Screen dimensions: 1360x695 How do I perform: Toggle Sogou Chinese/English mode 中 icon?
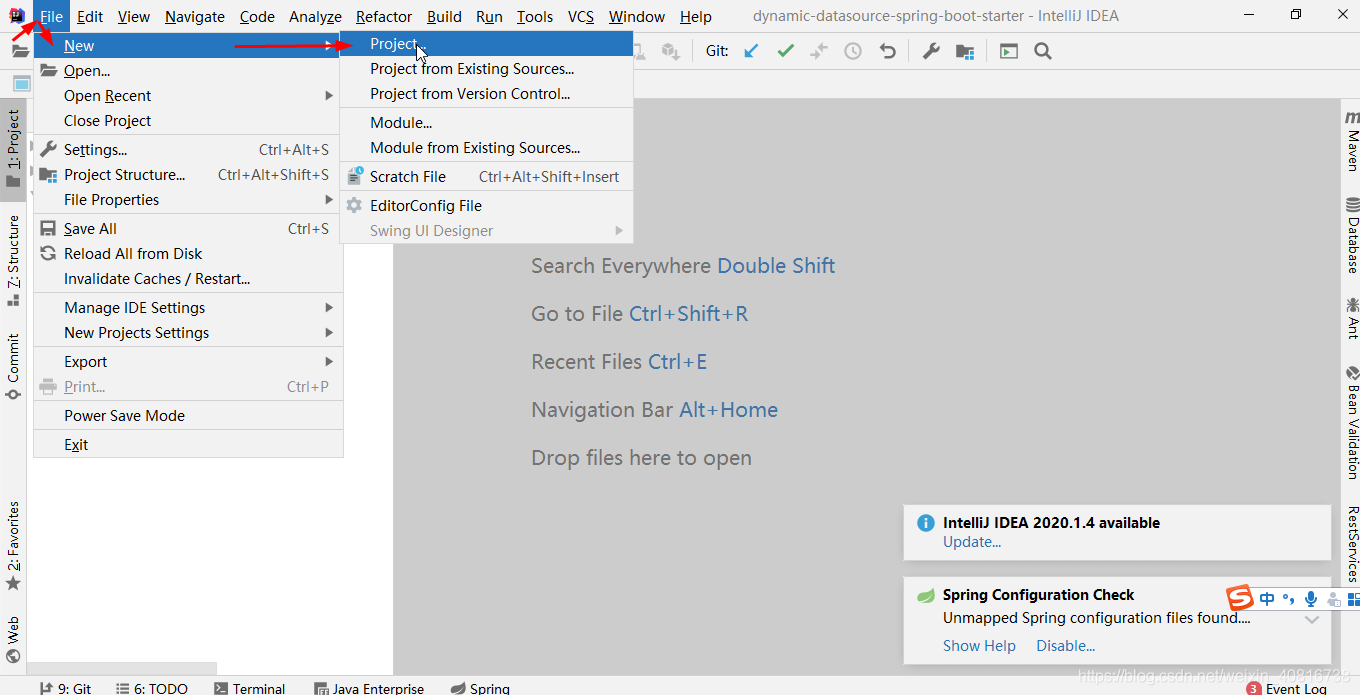point(1267,599)
